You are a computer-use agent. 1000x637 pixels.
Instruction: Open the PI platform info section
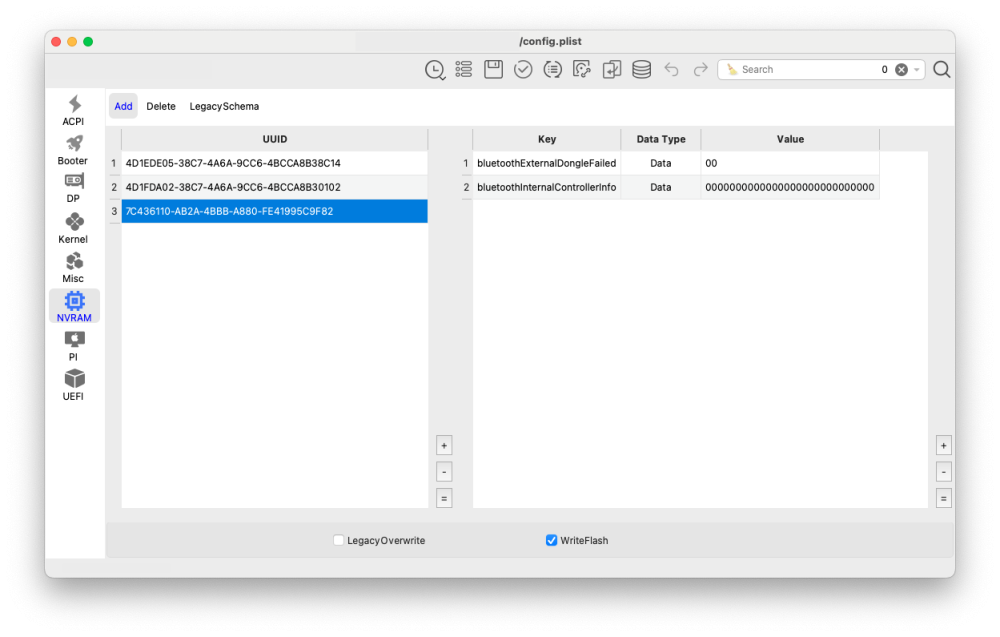pos(73,346)
